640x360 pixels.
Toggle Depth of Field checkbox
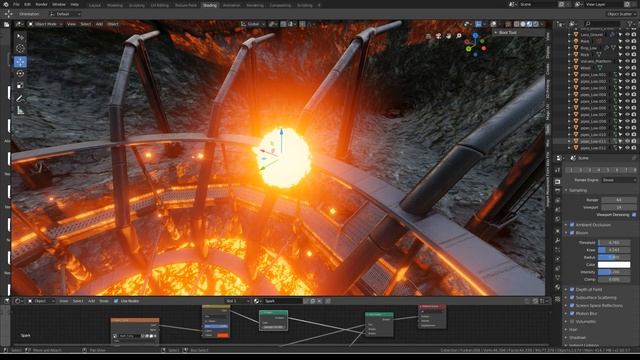(x=572, y=289)
